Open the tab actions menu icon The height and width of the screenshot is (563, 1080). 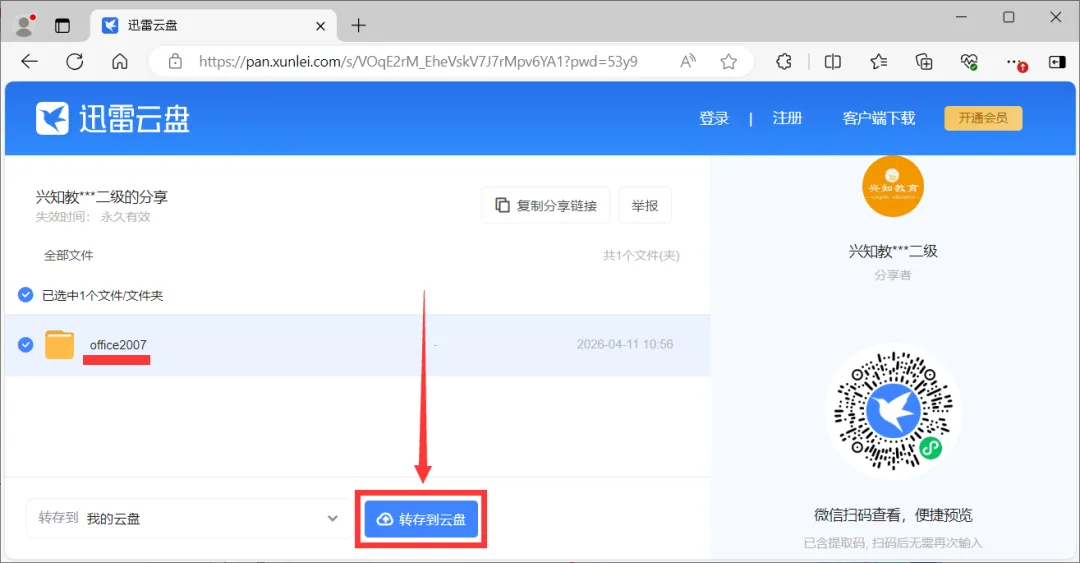coord(63,26)
